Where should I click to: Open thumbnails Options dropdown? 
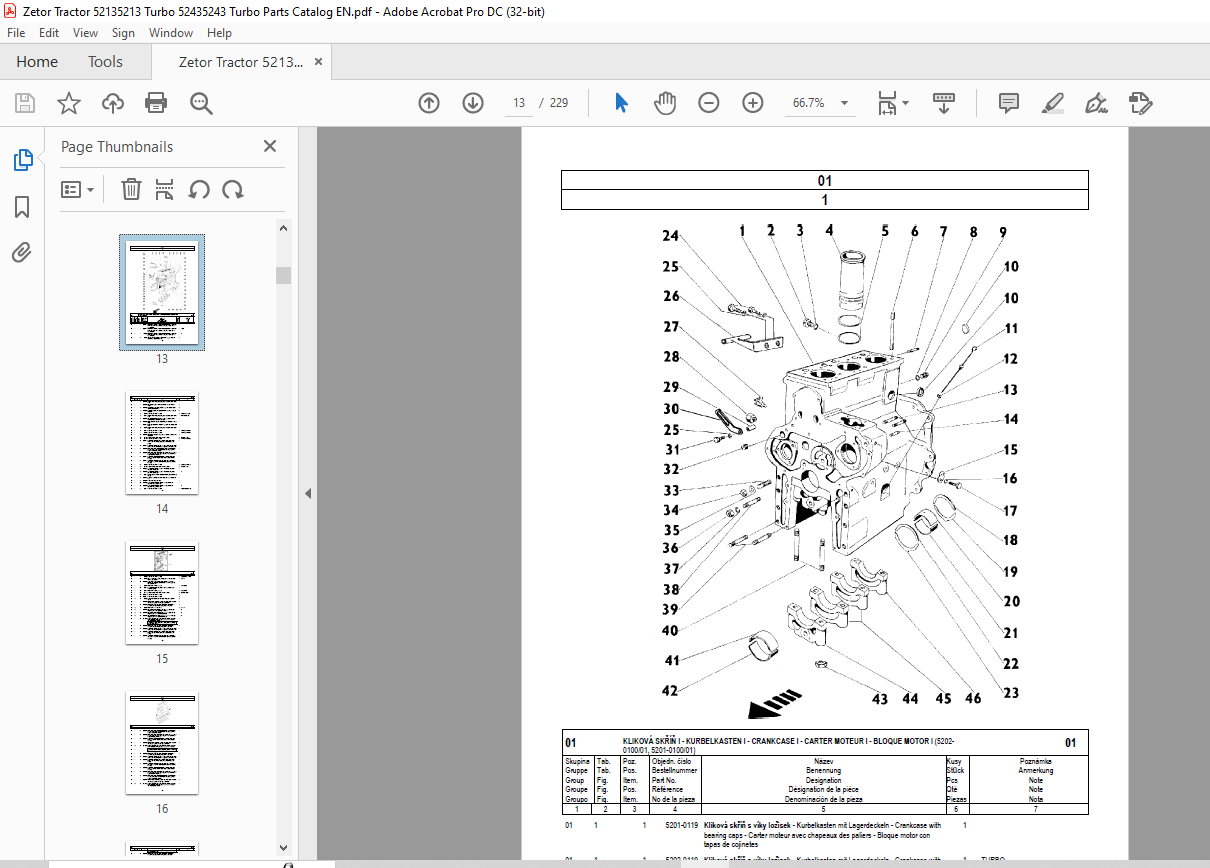tap(77, 189)
